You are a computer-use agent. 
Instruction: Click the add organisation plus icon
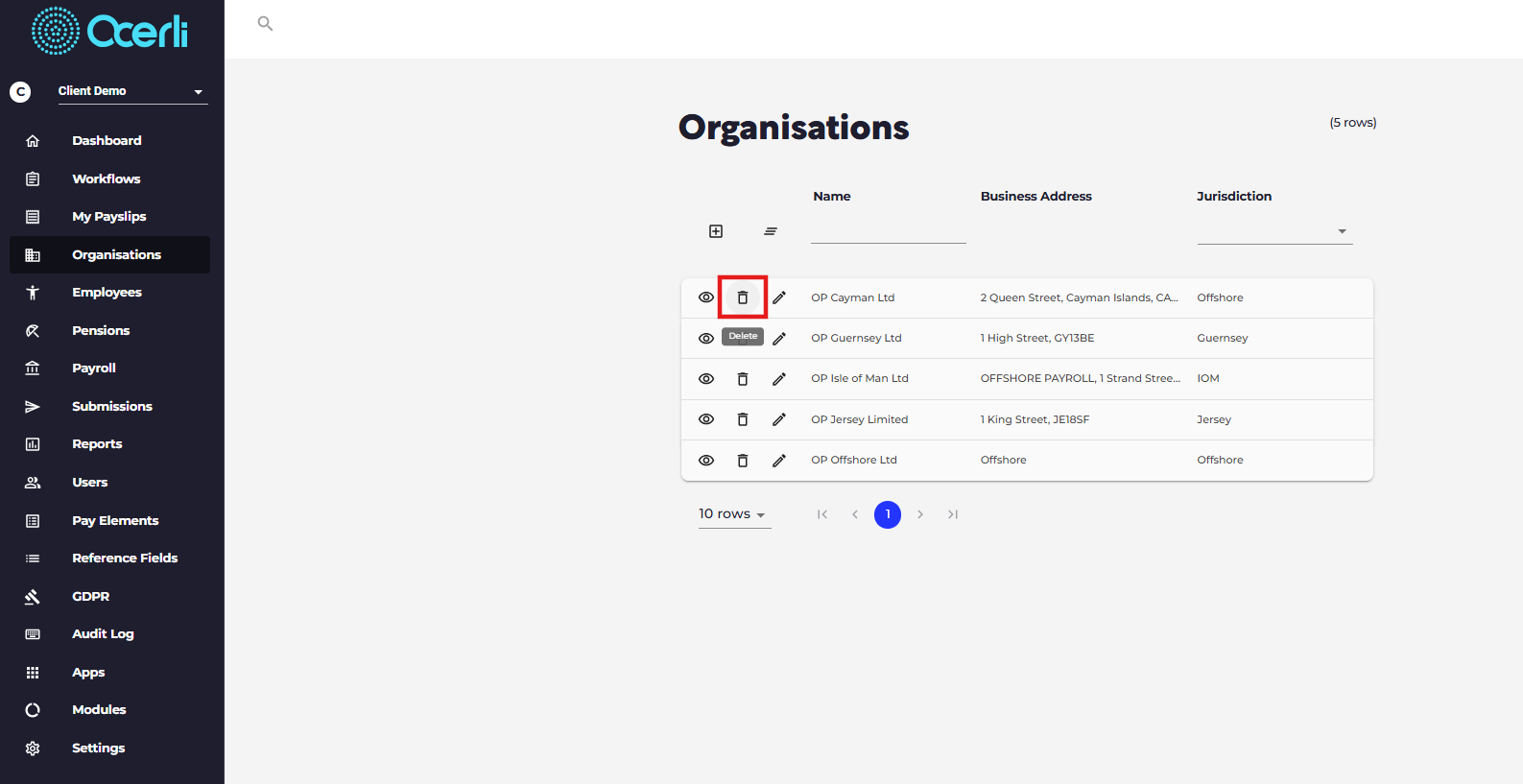[x=716, y=231]
